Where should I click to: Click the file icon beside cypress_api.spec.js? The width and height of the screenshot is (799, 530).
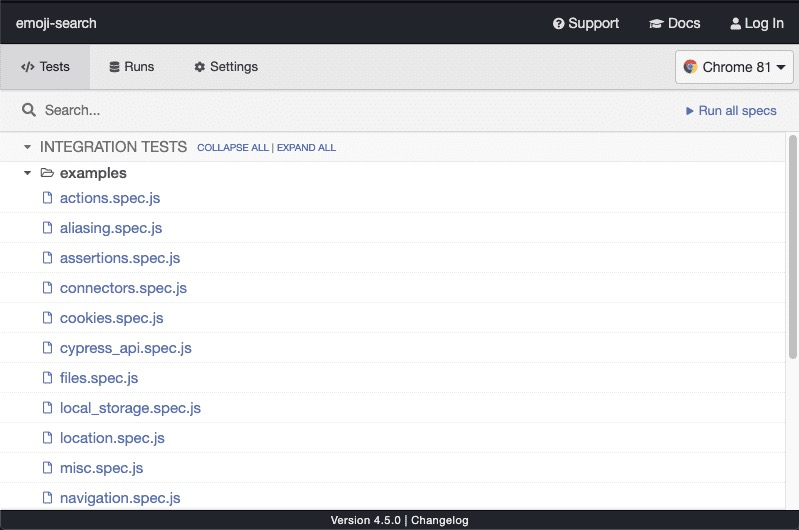click(x=47, y=348)
